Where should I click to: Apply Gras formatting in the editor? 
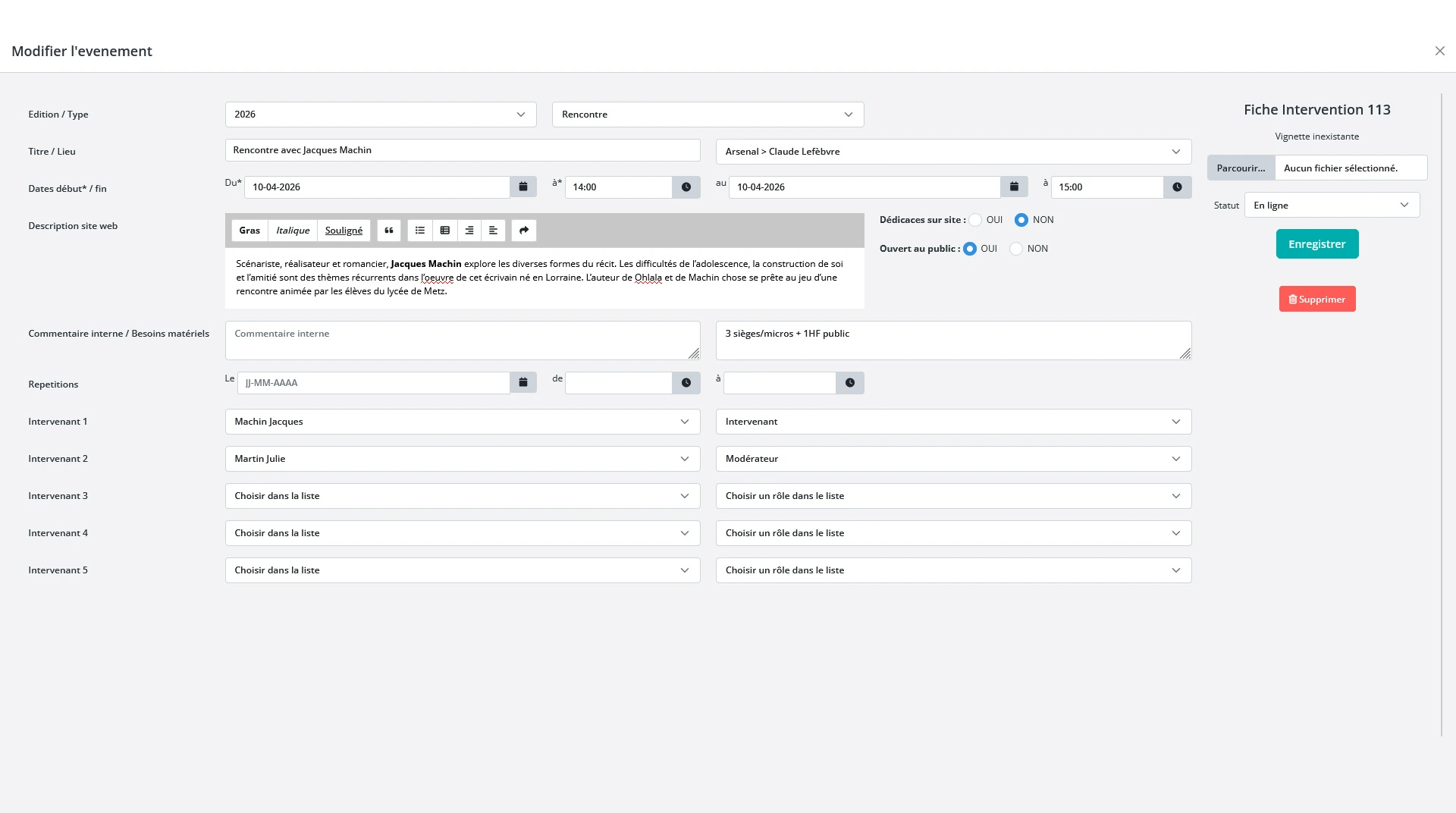tap(249, 231)
